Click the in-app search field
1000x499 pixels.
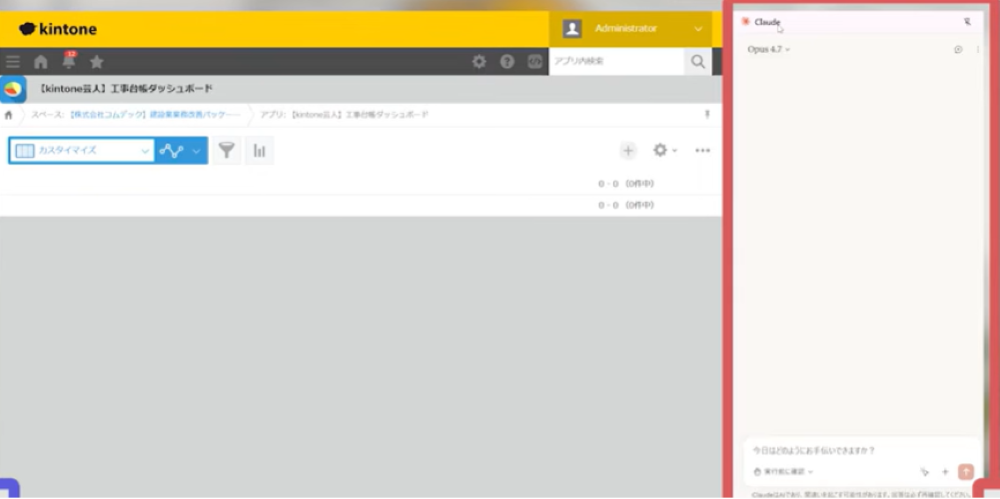coord(616,62)
